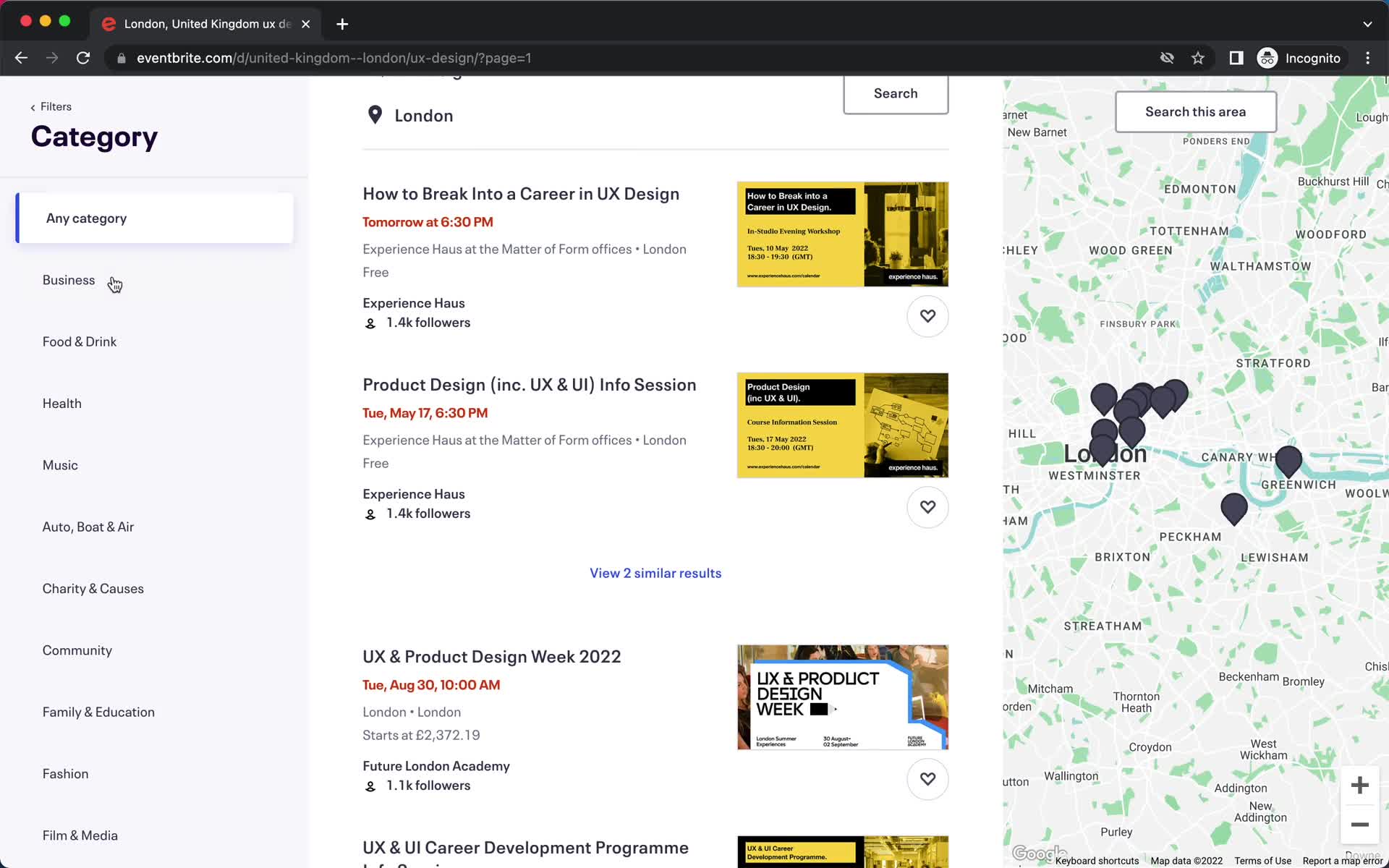
Task: Click Search this area on map
Action: [x=1196, y=112]
